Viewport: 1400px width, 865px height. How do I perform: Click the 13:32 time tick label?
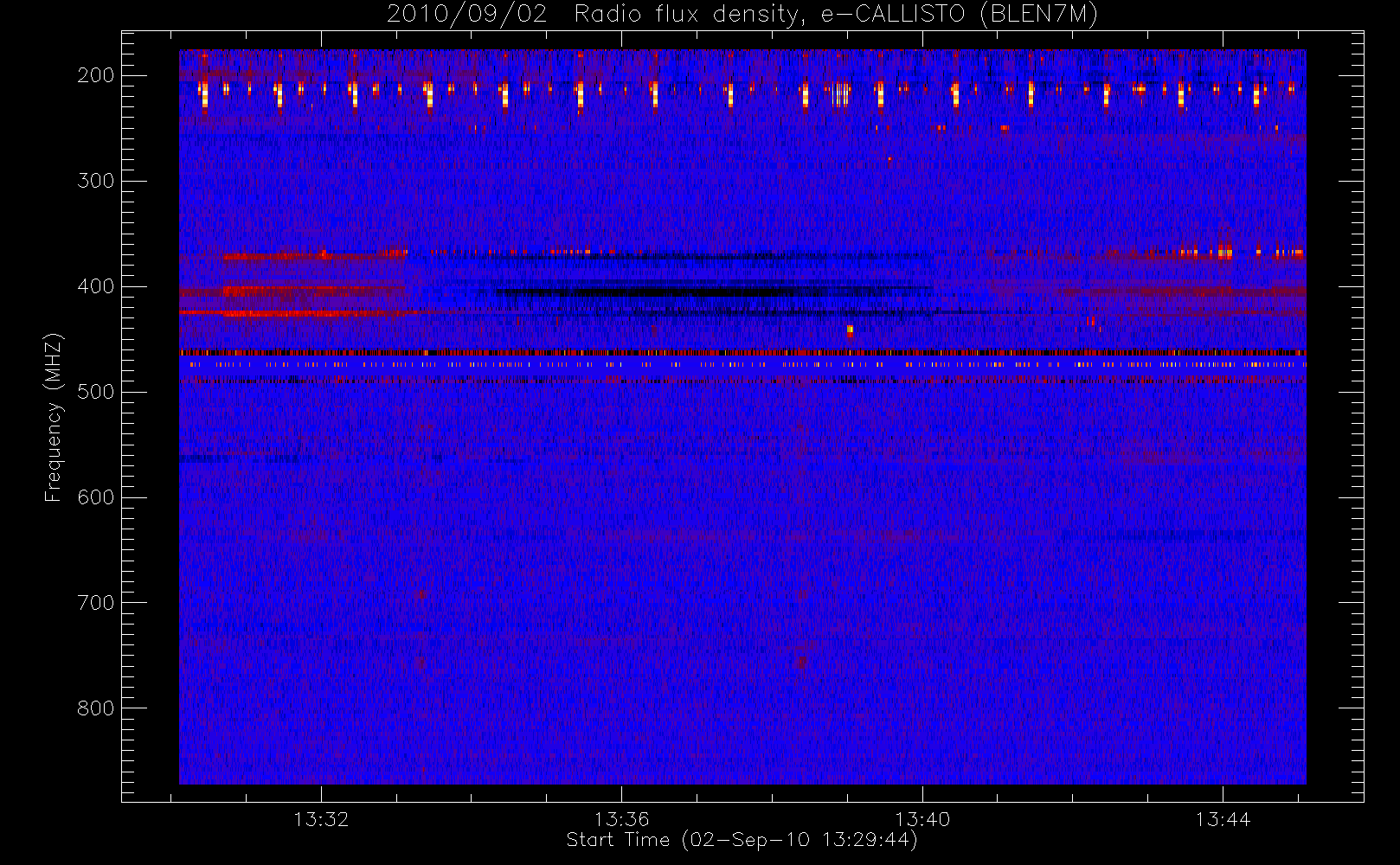(321, 819)
